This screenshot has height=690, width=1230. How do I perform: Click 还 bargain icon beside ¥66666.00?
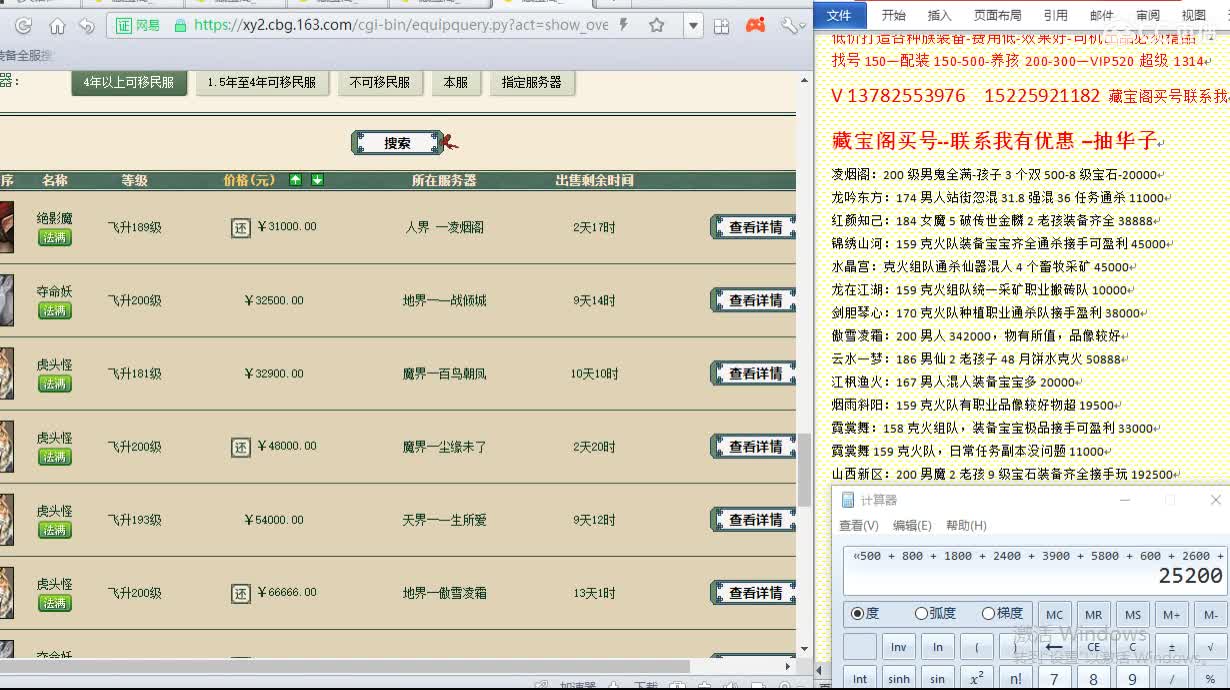[240, 593]
